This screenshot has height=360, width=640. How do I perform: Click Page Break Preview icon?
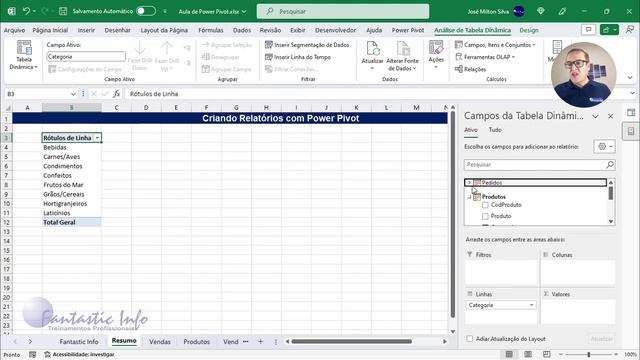click(547, 354)
